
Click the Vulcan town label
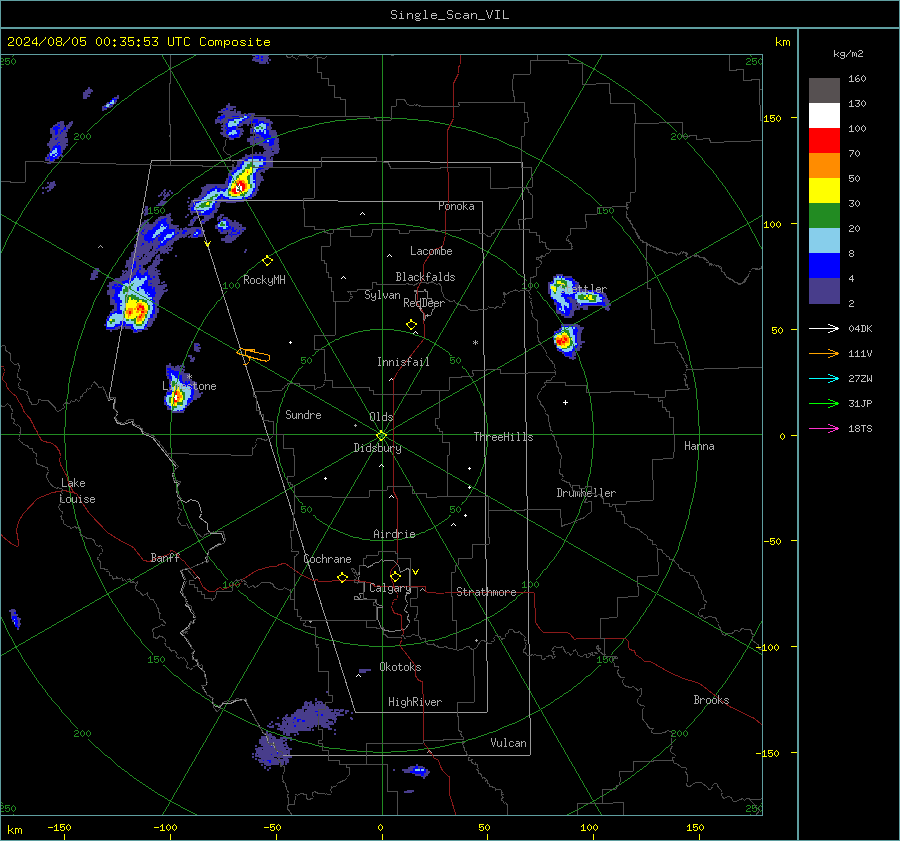point(508,743)
